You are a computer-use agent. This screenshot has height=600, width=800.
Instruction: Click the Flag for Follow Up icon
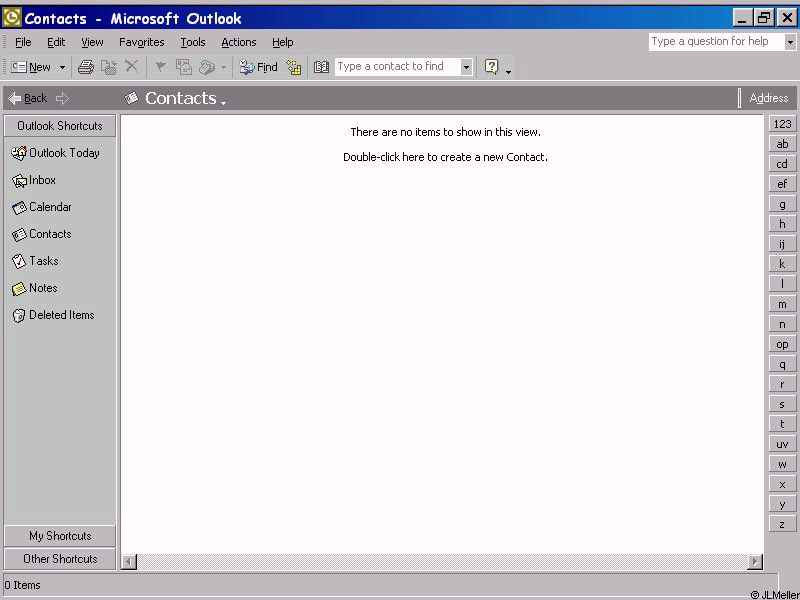160,66
